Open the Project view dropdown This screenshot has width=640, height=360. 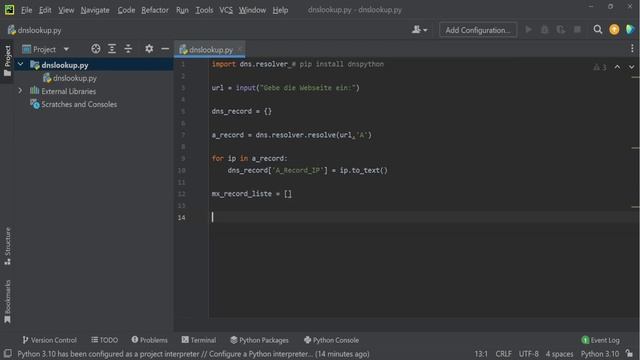[x=46, y=49]
